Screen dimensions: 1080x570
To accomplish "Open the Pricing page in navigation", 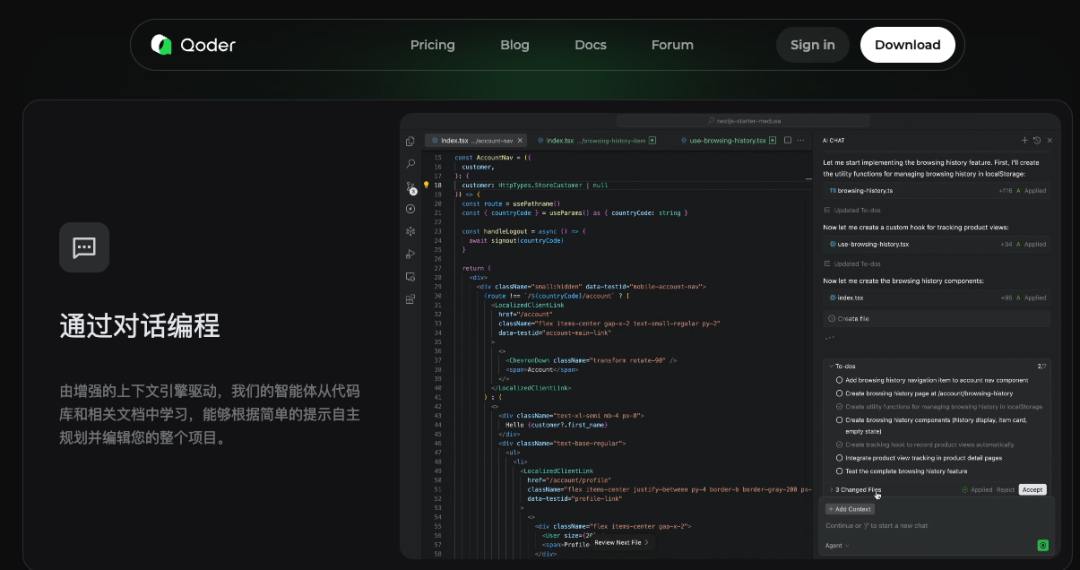I will click(432, 45).
